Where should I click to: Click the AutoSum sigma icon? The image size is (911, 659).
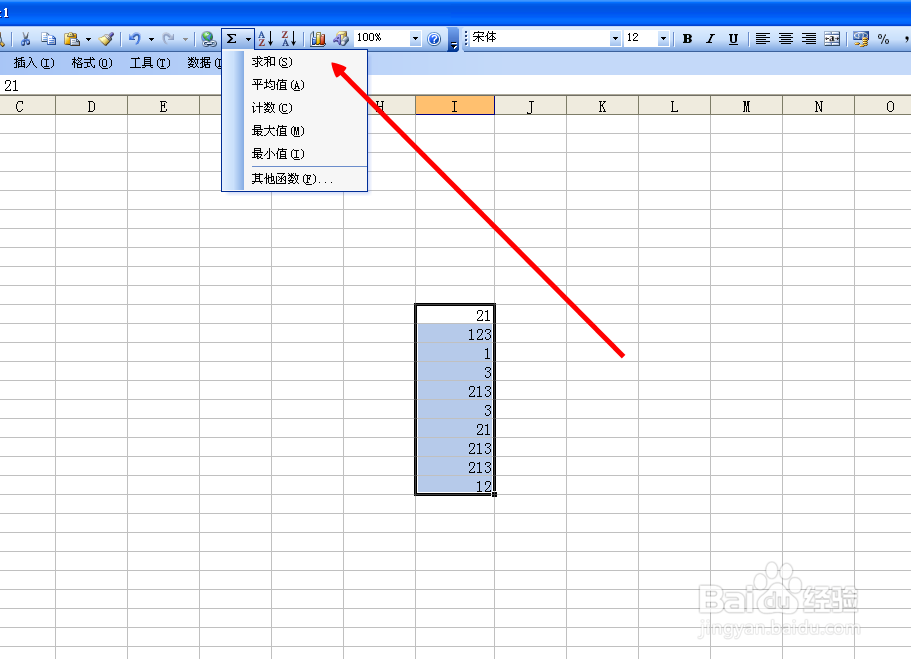(231, 39)
